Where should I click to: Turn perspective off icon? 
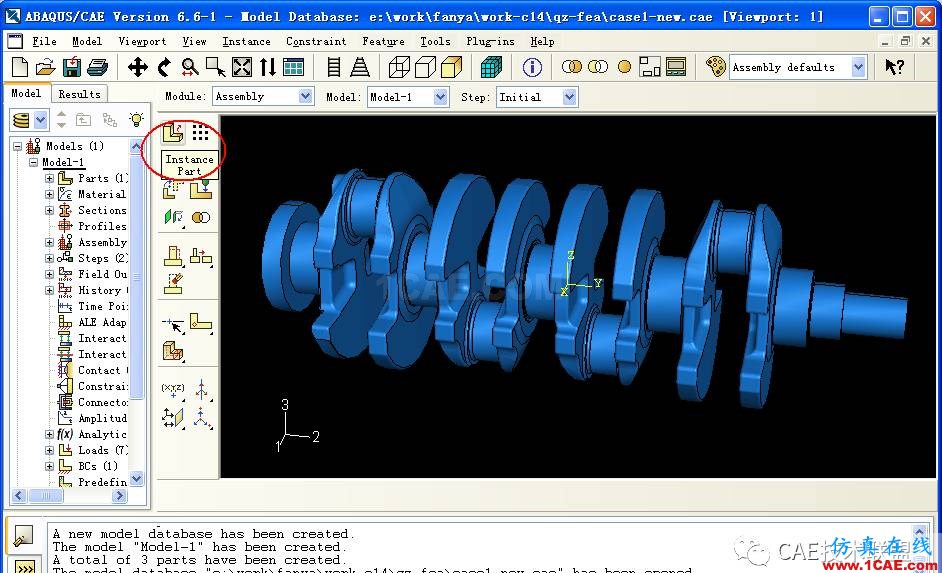coord(334,67)
